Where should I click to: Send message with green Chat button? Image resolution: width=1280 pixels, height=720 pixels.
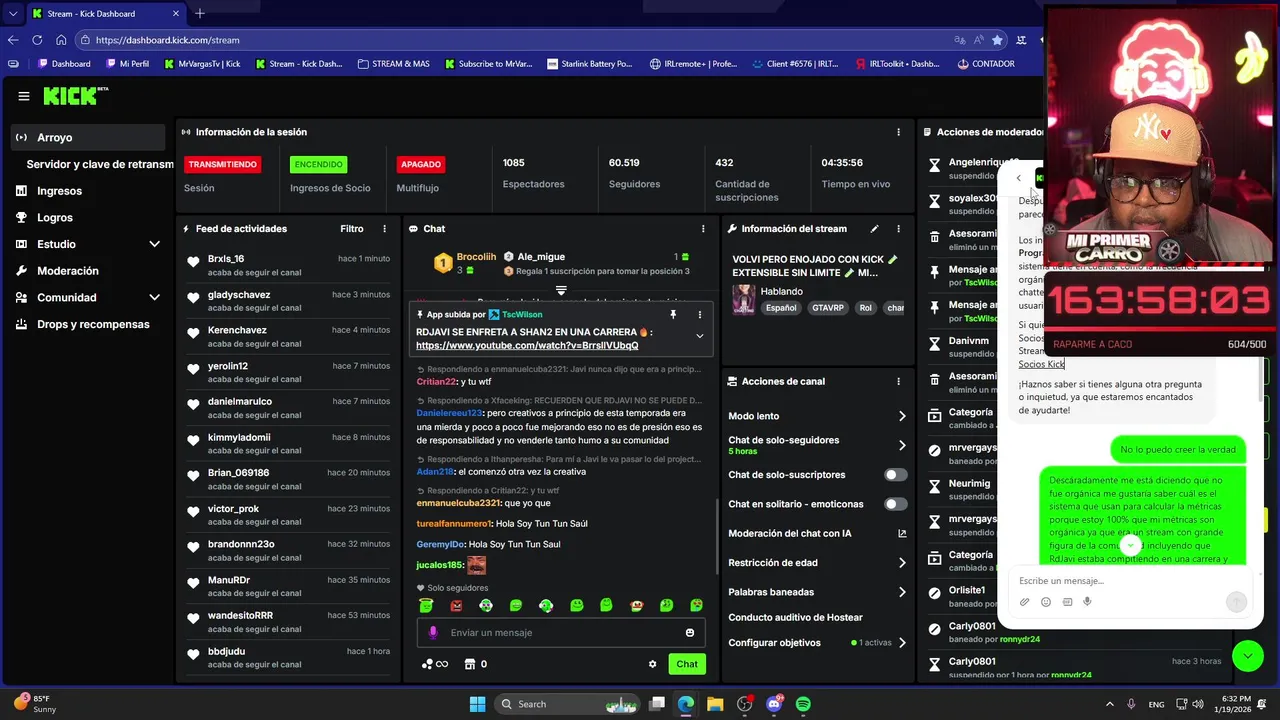tap(687, 664)
